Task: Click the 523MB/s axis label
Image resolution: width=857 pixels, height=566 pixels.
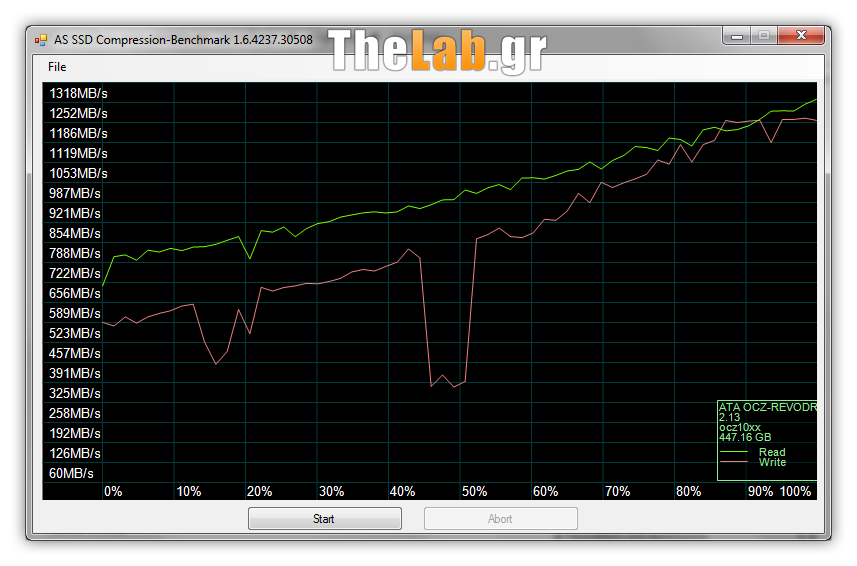Action: click(75, 333)
